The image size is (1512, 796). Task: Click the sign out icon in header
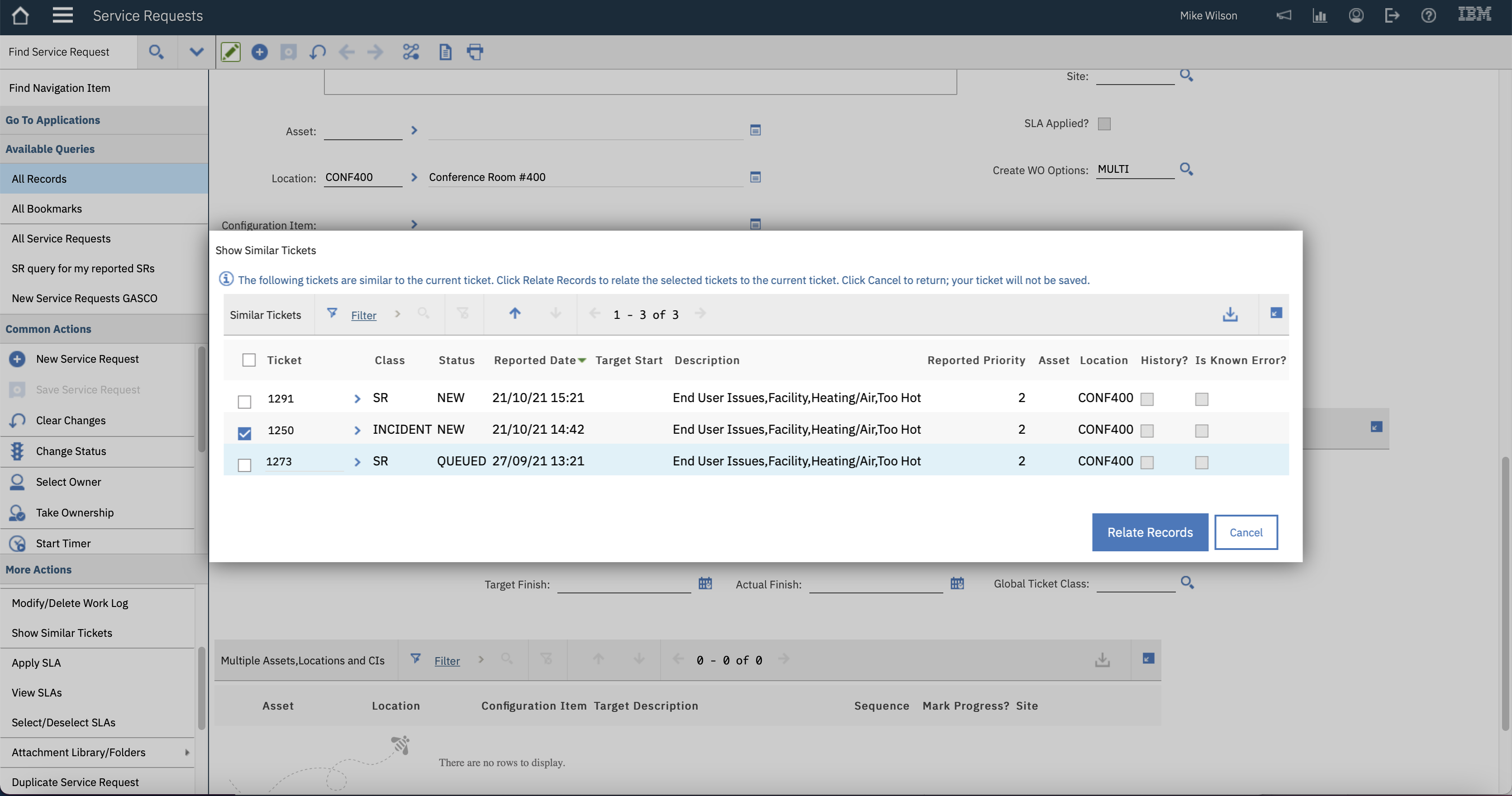(x=1392, y=16)
